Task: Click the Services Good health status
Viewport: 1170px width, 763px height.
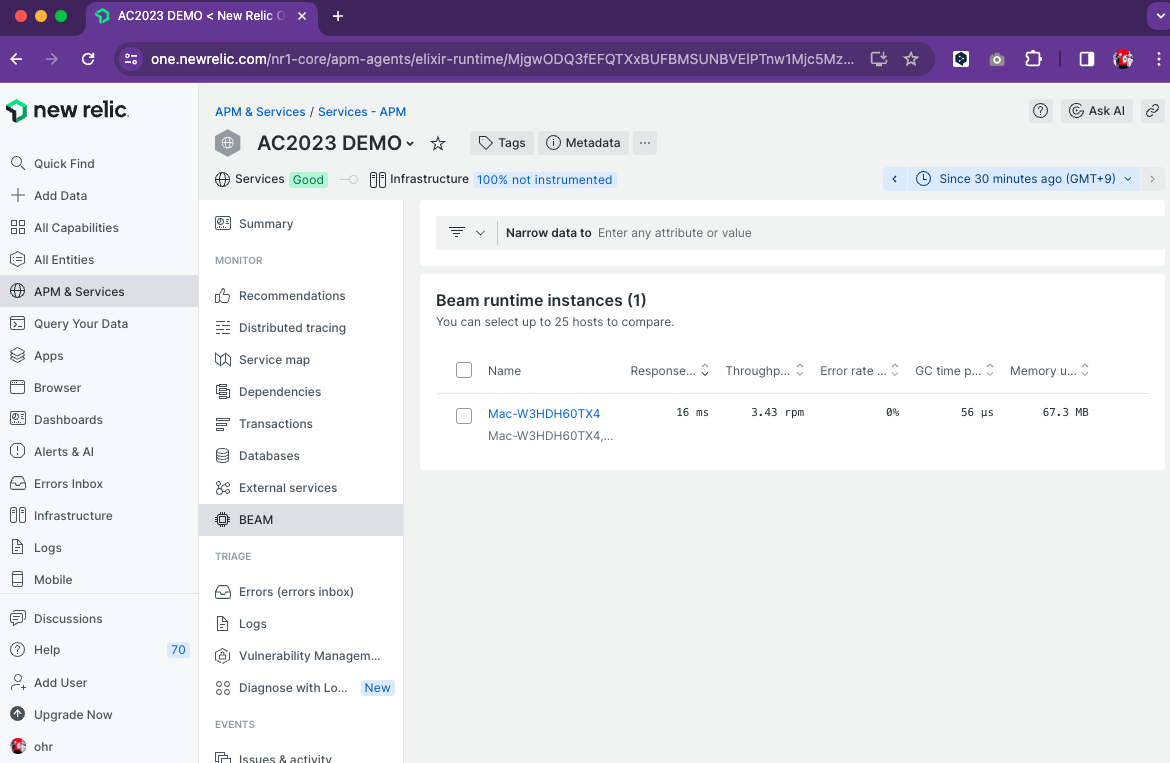Action: click(x=271, y=180)
